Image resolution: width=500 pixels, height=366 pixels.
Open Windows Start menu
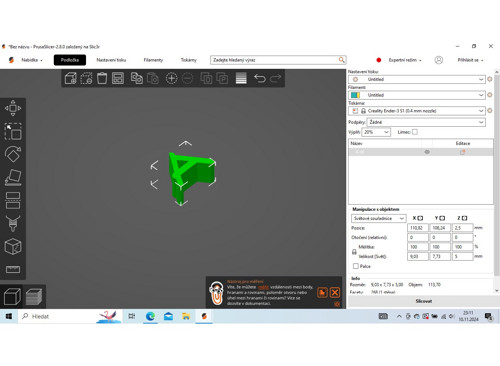(x=9, y=316)
